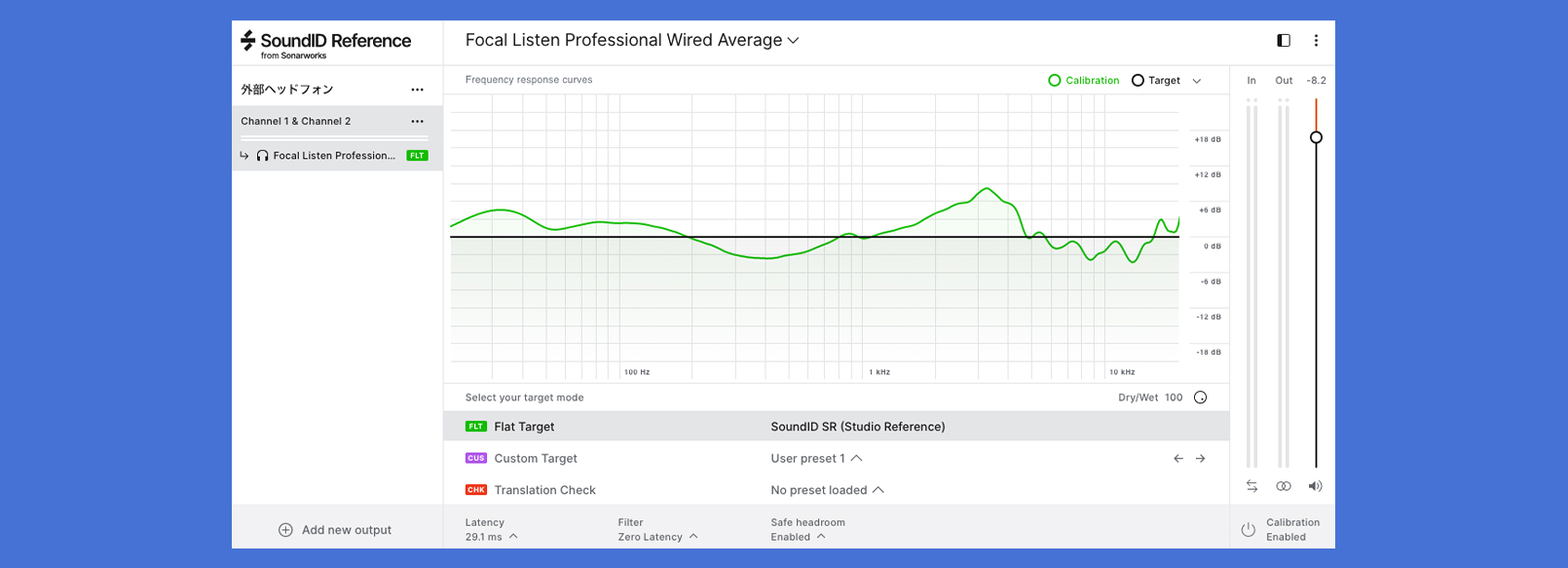Toggle the sidebar panel layout icon
1568x568 pixels.
tap(1284, 40)
